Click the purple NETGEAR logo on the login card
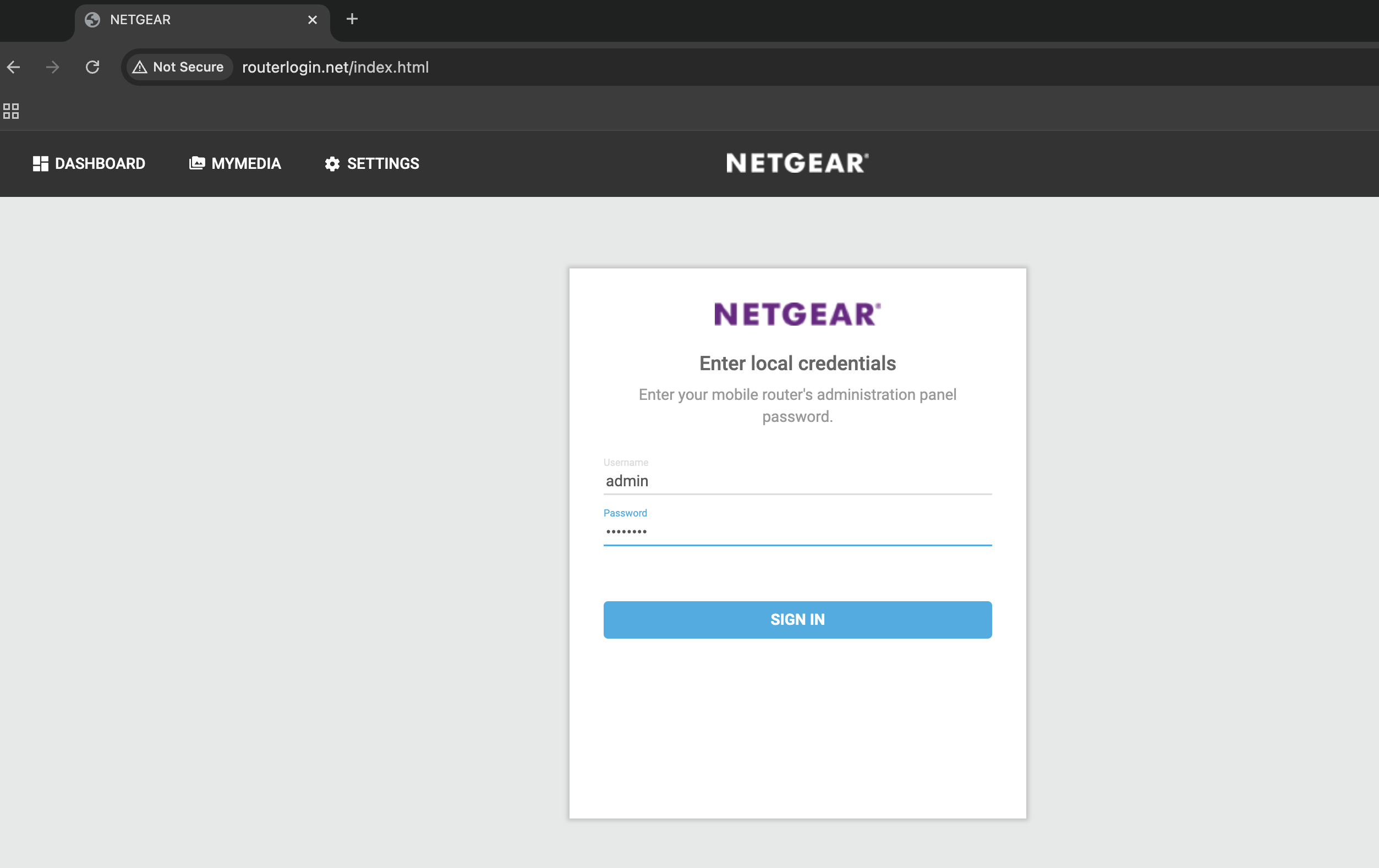Image resolution: width=1379 pixels, height=868 pixels. [x=797, y=314]
